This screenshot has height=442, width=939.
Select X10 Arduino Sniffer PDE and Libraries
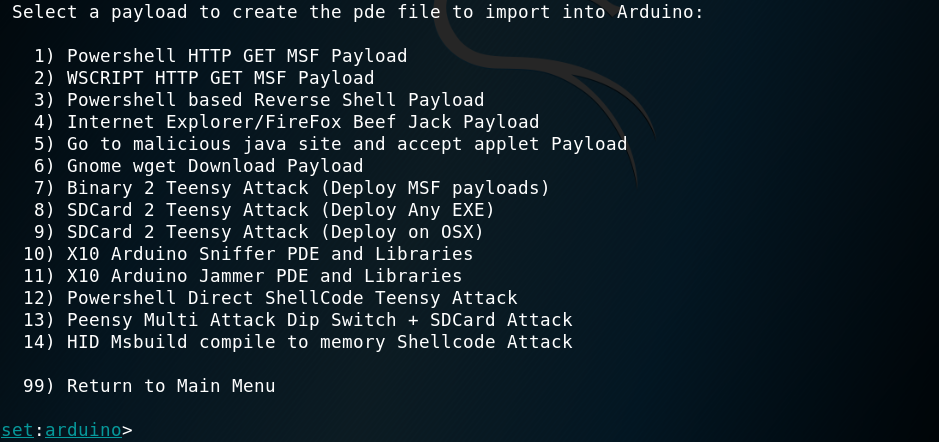click(x=270, y=253)
